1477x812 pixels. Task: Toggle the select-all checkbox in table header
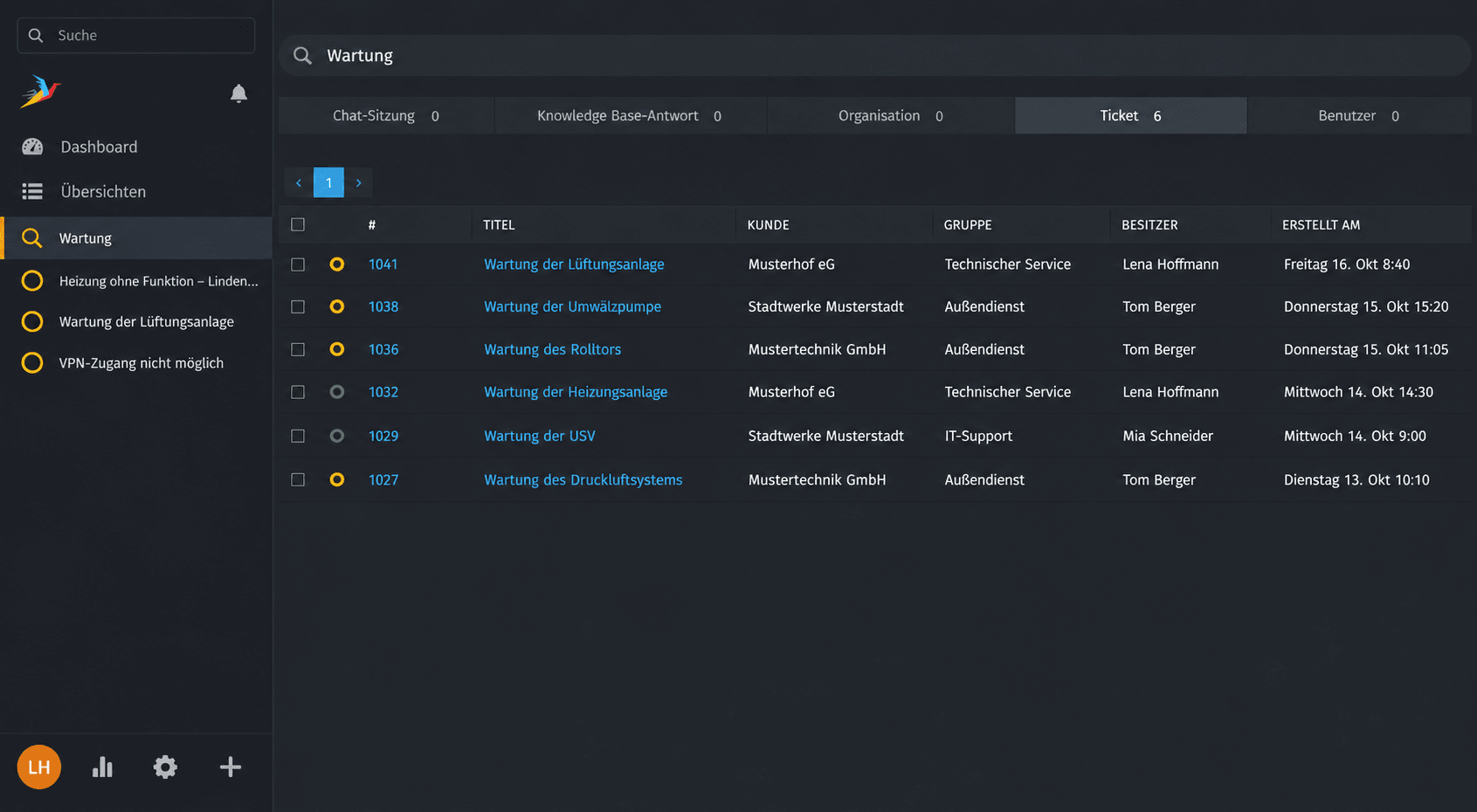pyautogui.click(x=298, y=224)
